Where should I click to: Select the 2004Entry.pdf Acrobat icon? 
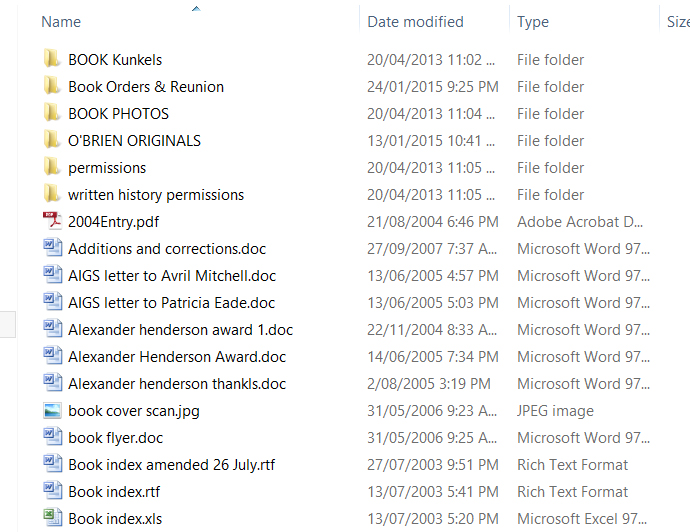tap(52, 222)
